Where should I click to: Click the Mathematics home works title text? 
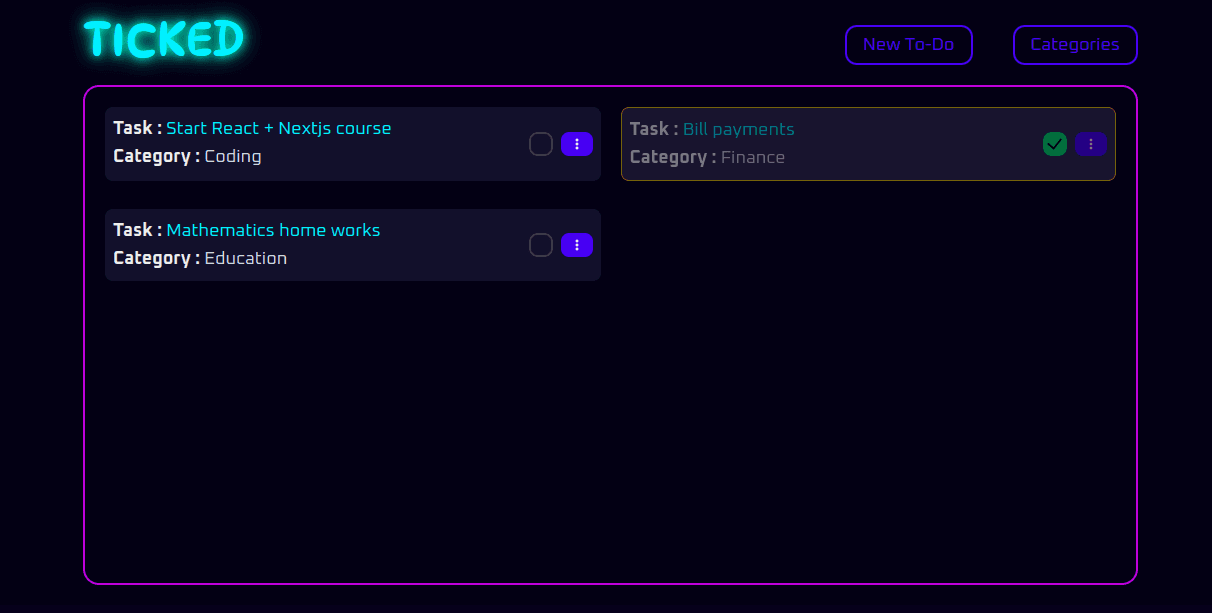pos(273,230)
